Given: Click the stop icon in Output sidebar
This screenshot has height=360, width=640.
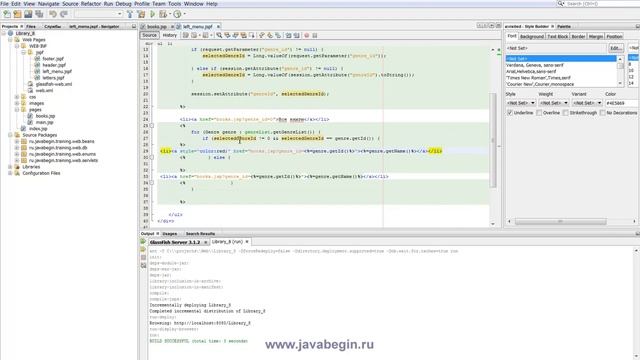Looking at the screenshot, I should [143, 258].
